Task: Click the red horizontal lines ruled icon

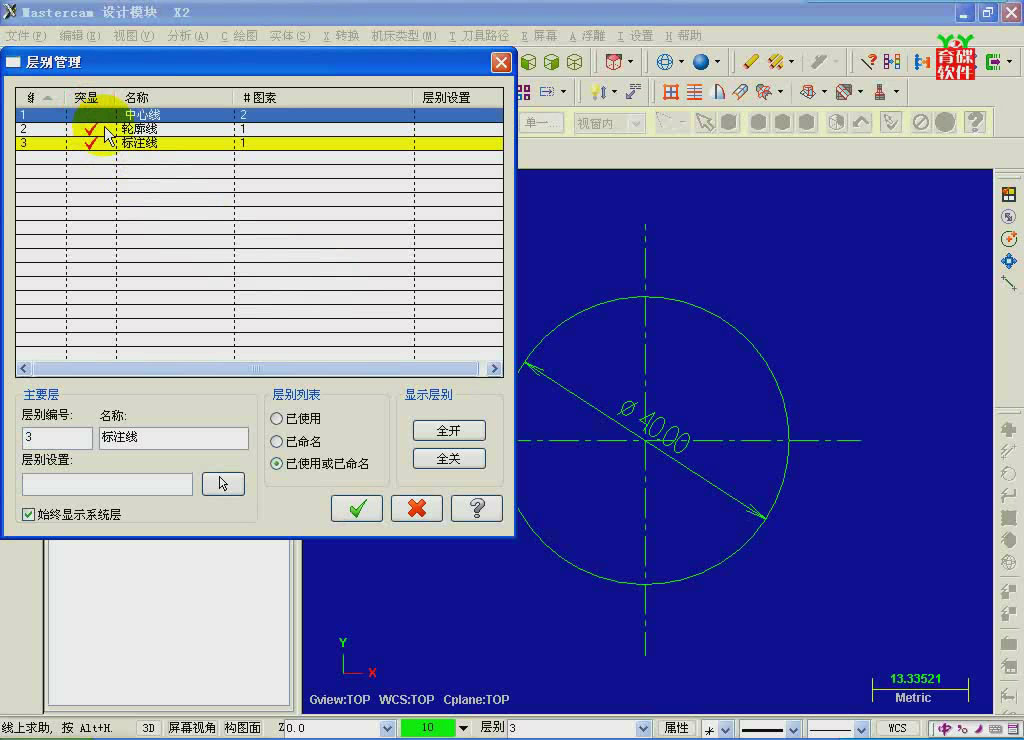Action: (x=694, y=92)
